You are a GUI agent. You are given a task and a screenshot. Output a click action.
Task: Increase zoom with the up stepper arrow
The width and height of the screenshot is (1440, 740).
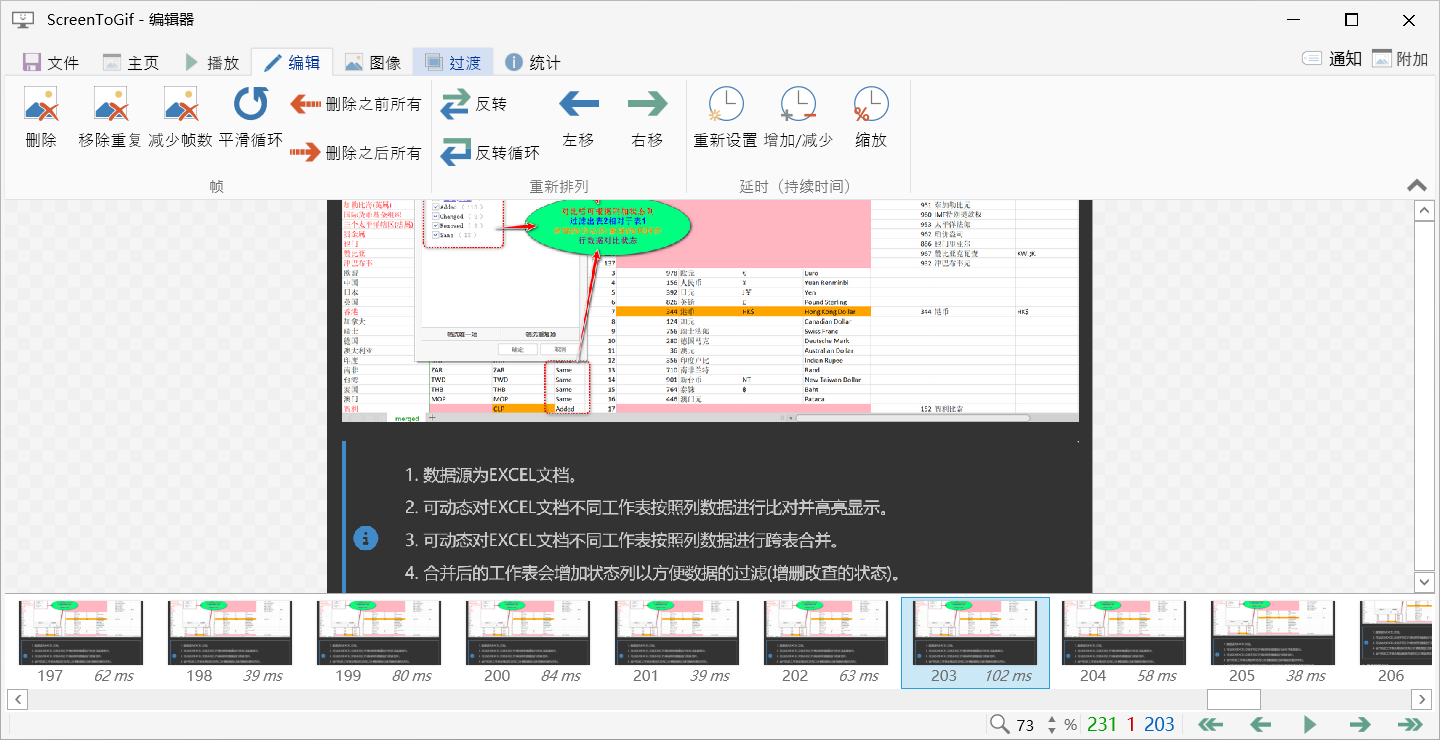[x=1051, y=718]
